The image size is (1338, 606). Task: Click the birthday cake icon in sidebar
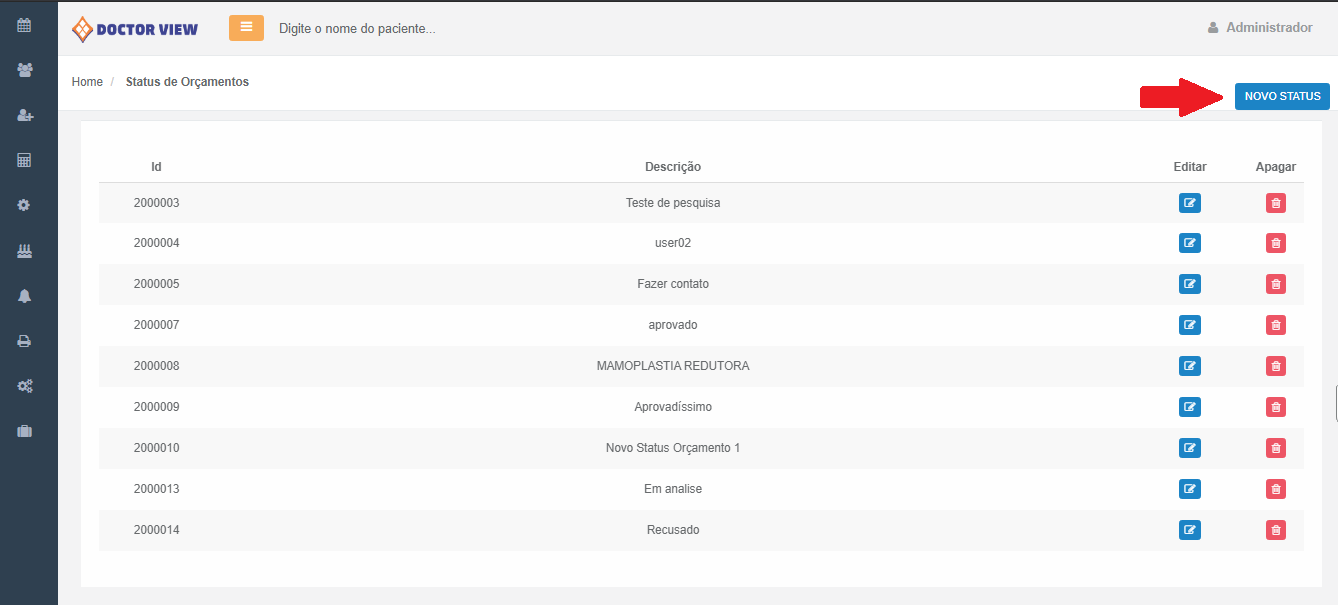[x=25, y=250]
